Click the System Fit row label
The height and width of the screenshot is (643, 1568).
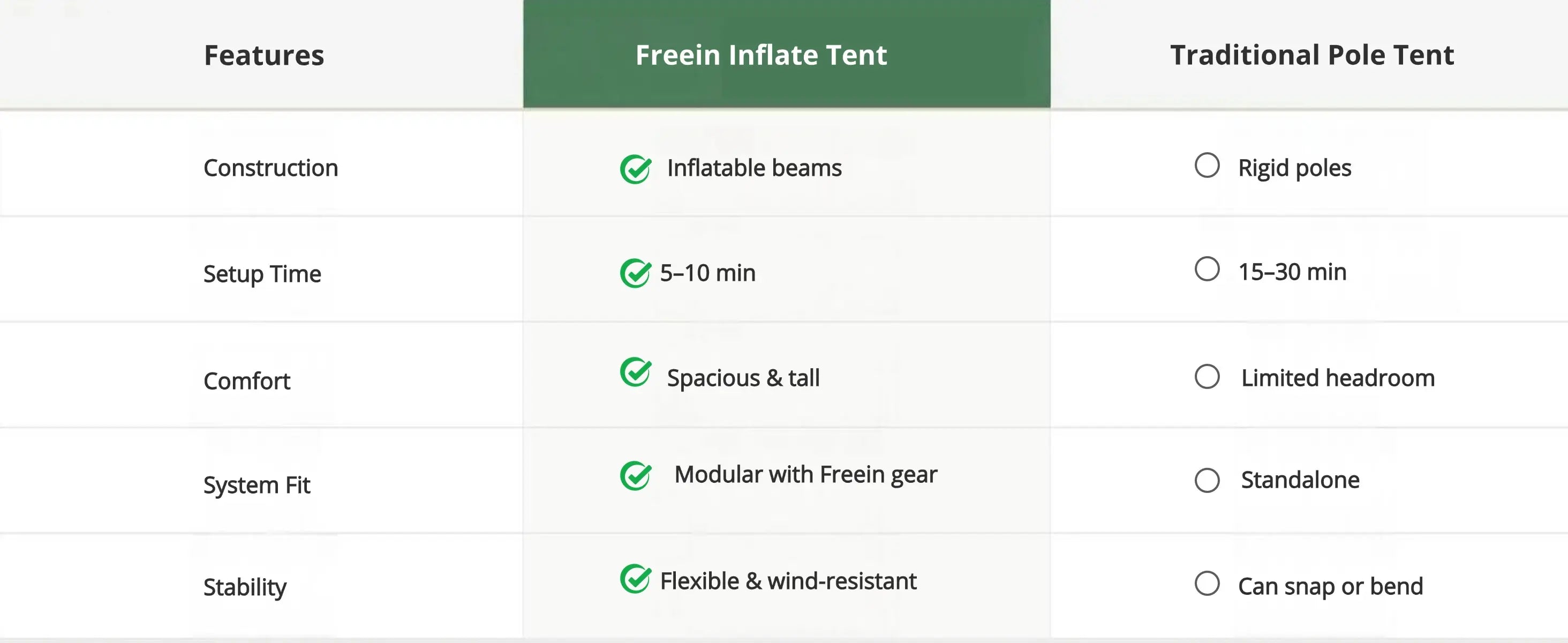click(257, 485)
